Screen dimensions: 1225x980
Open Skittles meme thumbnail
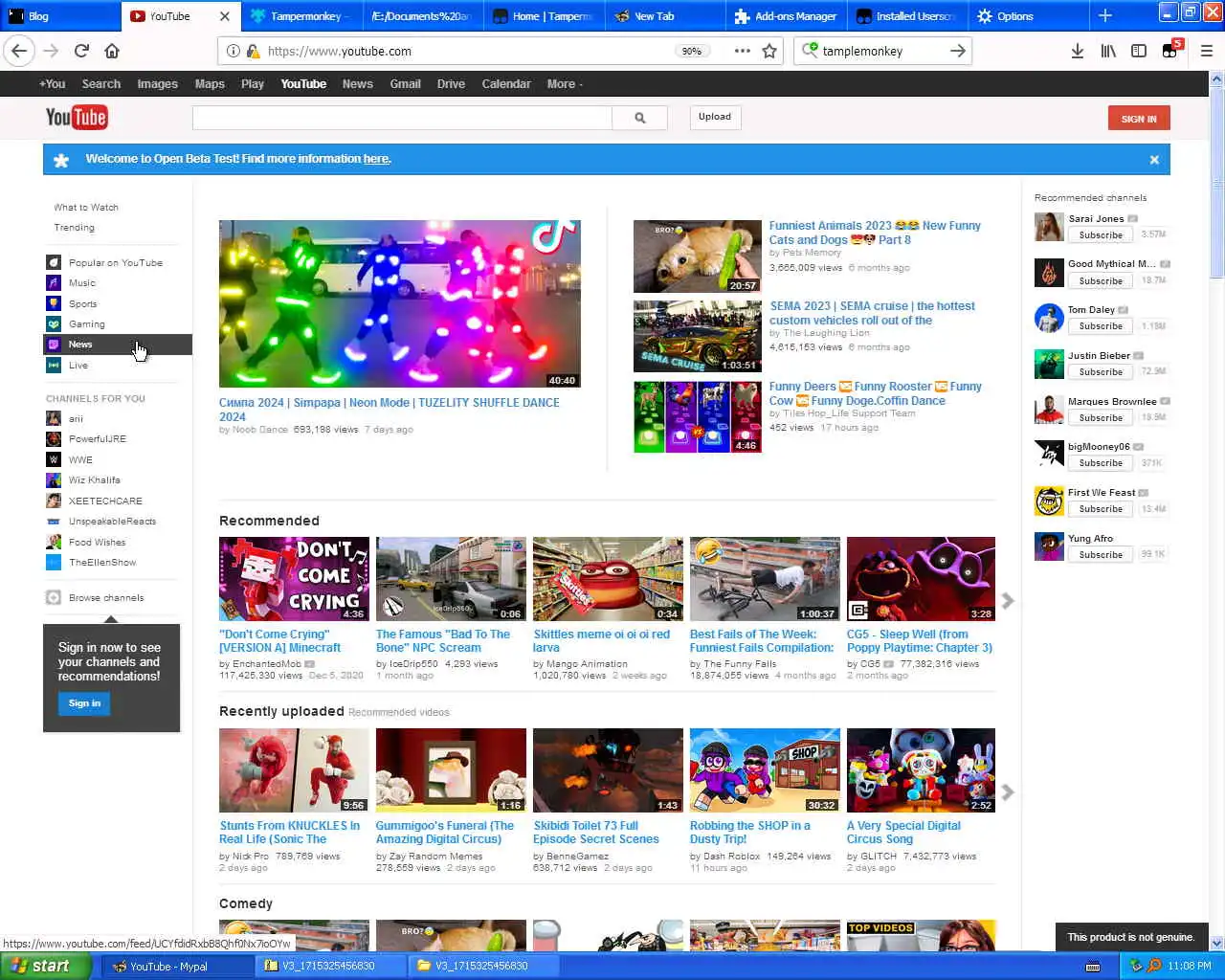tap(608, 579)
